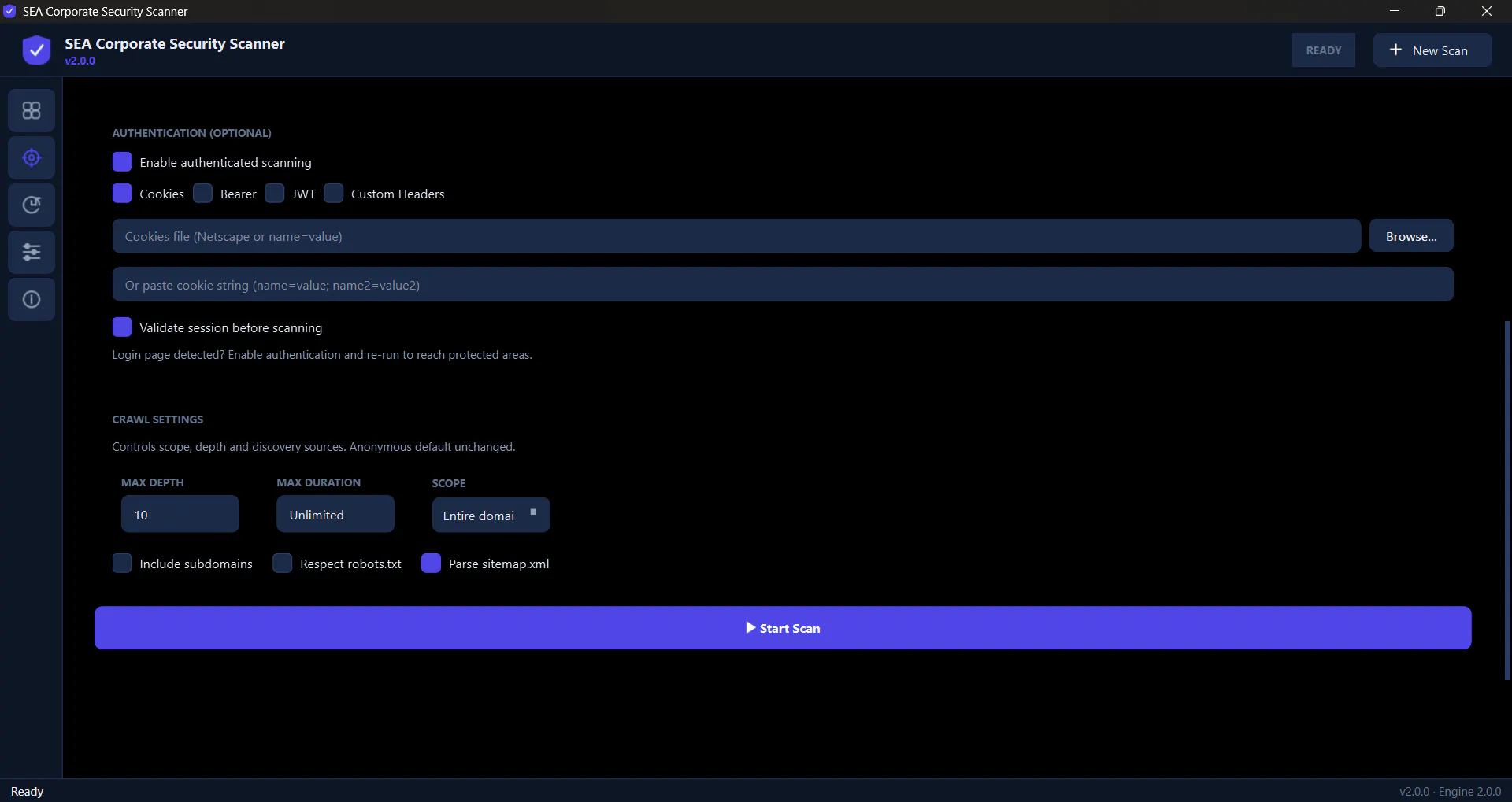
Task: Enable the JWT auth method checkbox
Action: [275, 194]
